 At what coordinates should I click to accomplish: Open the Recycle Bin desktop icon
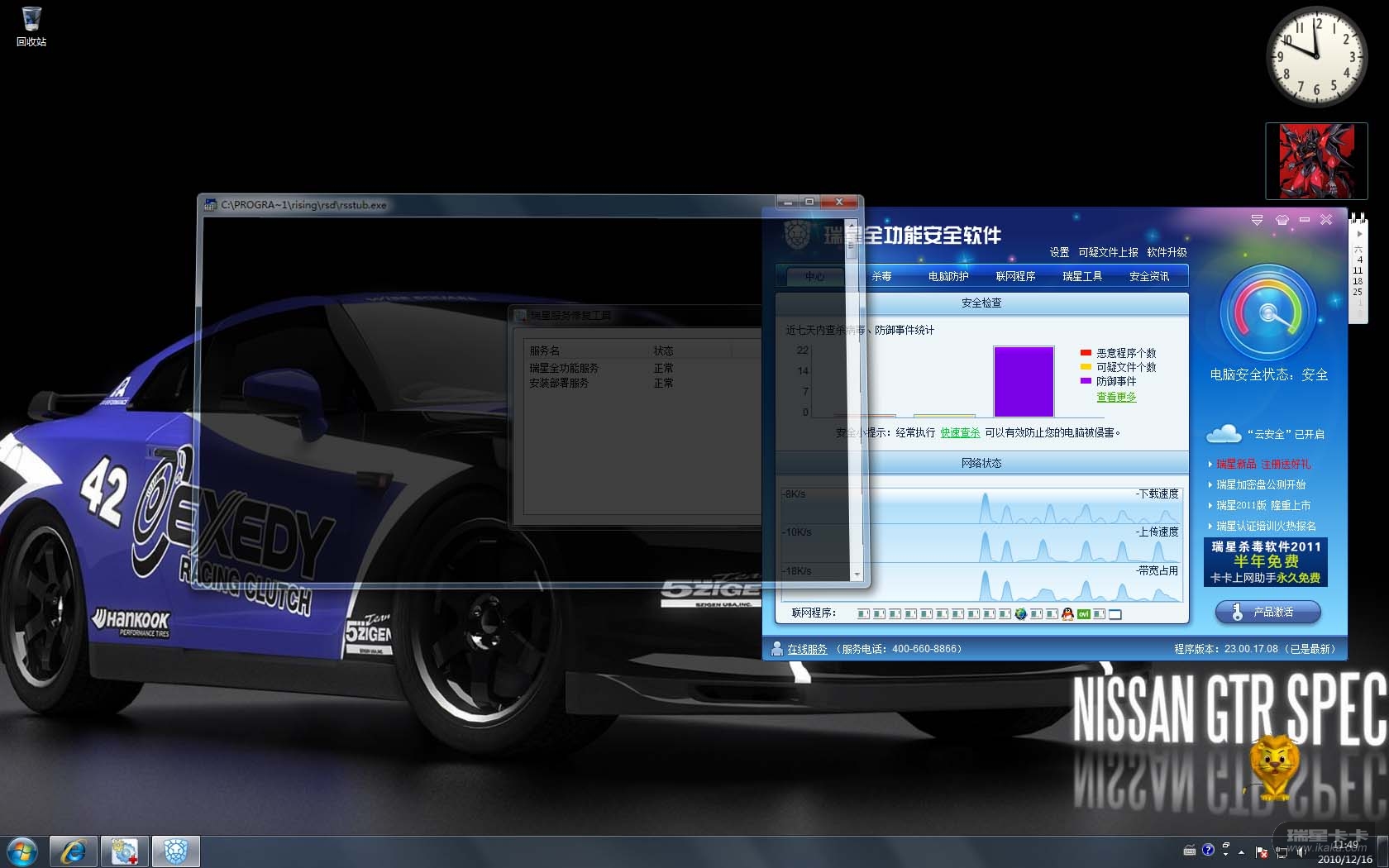(31, 26)
